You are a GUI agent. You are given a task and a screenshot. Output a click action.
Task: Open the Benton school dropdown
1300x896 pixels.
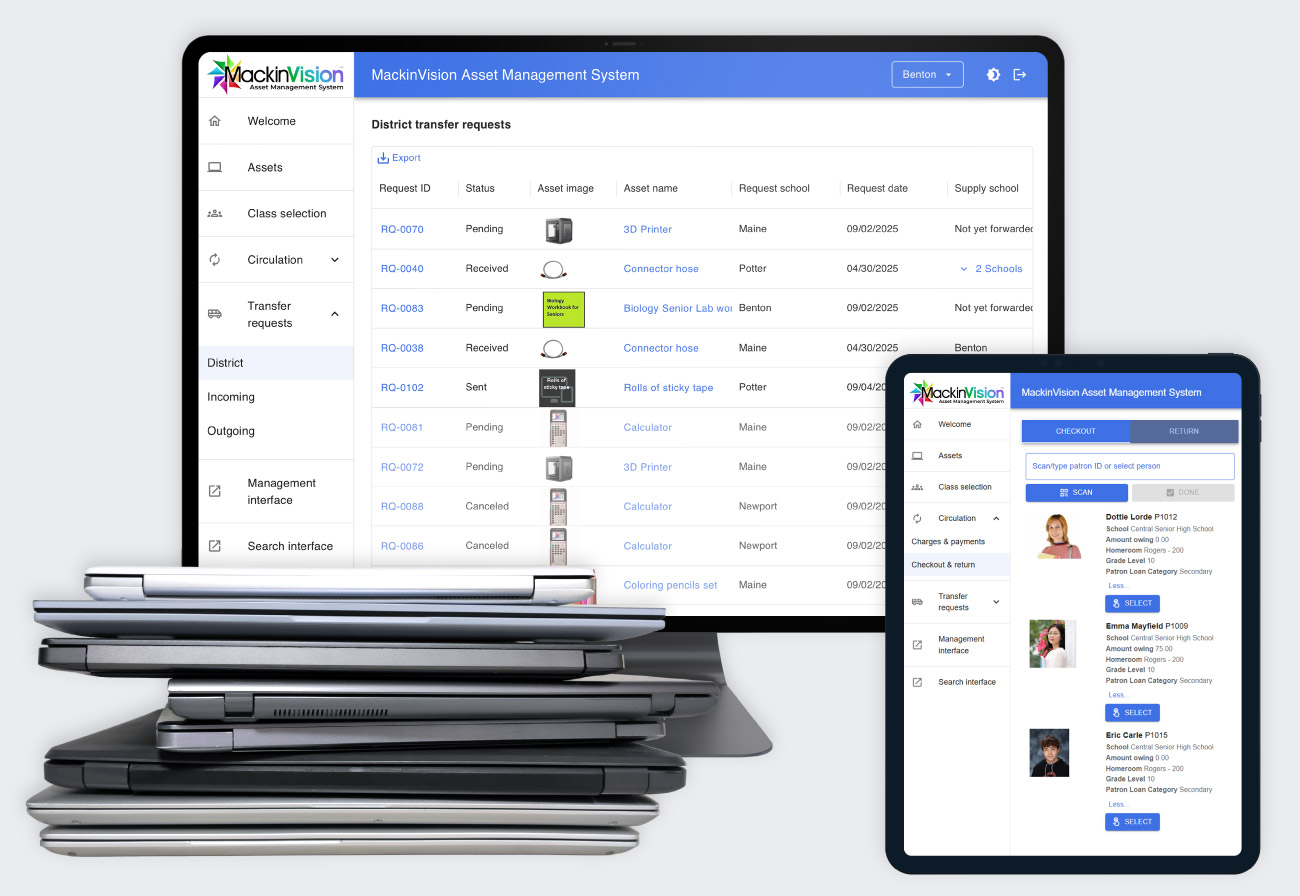click(927, 75)
